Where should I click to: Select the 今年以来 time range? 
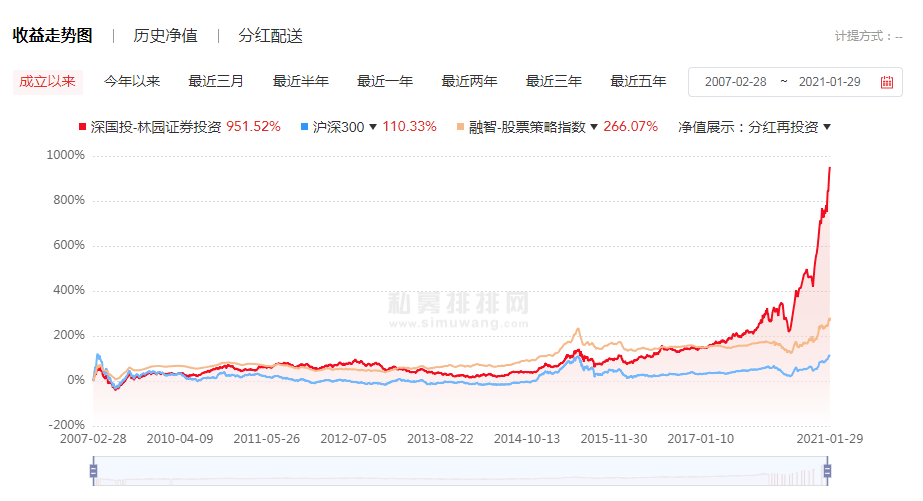(132, 82)
